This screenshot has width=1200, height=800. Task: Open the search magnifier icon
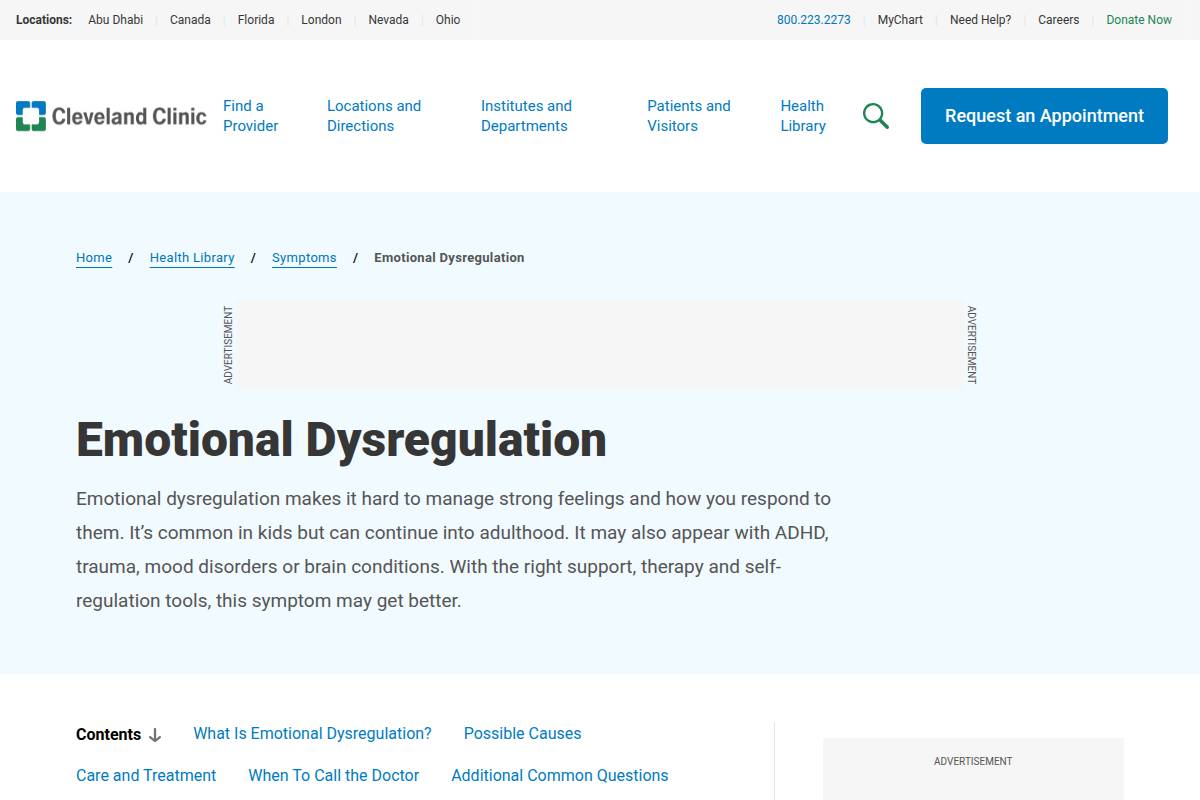point(875,116)
